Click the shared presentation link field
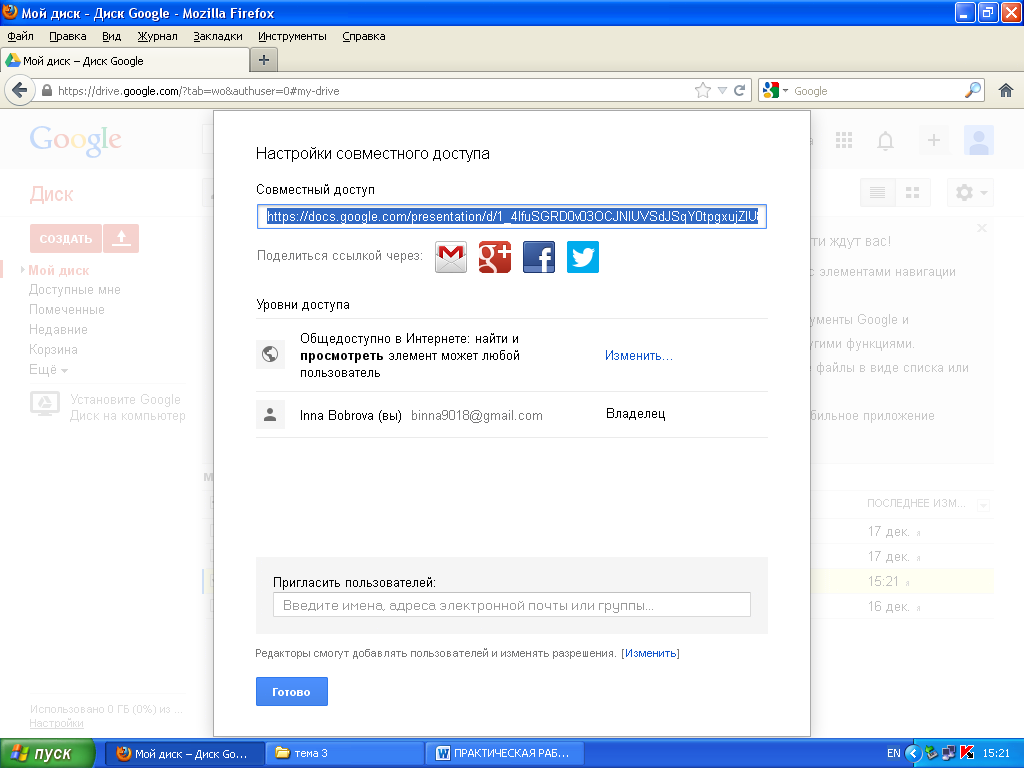Screen dimensions: 1024x768 pos(511,216)
